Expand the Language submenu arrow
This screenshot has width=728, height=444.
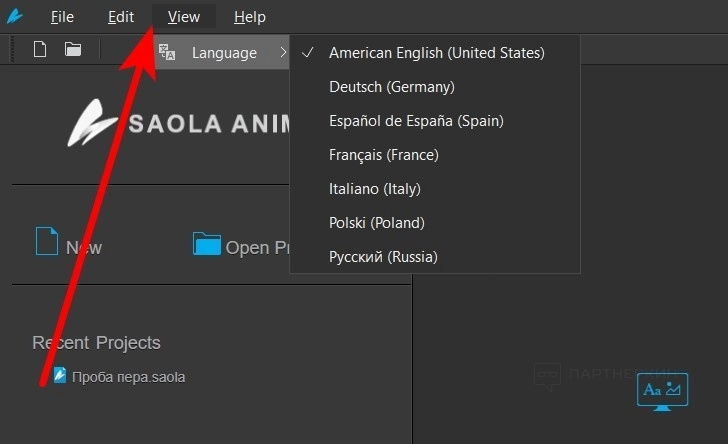click(x=283, y=53)
